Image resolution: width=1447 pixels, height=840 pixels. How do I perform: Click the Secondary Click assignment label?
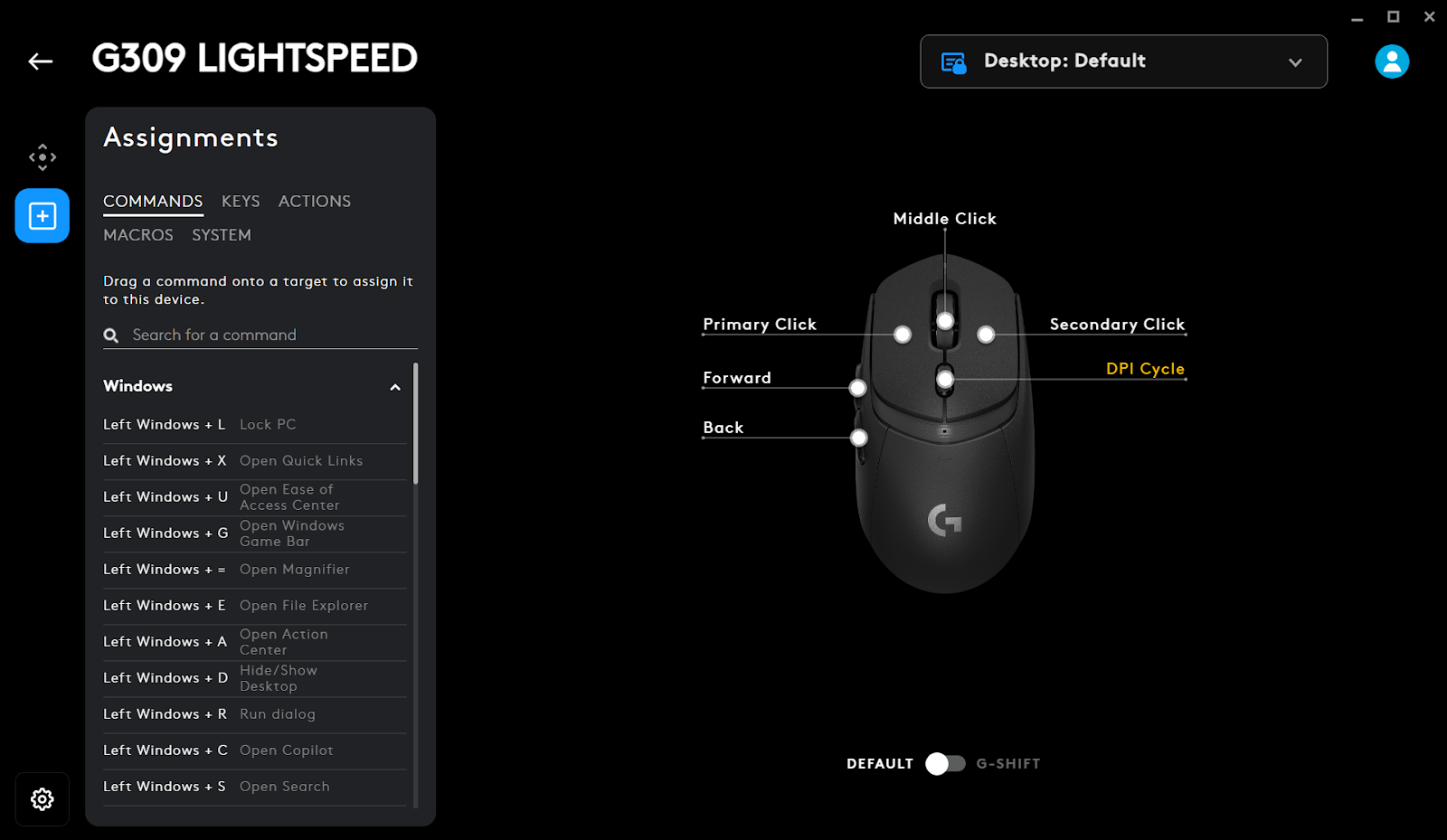click(x=1117, y=325)
